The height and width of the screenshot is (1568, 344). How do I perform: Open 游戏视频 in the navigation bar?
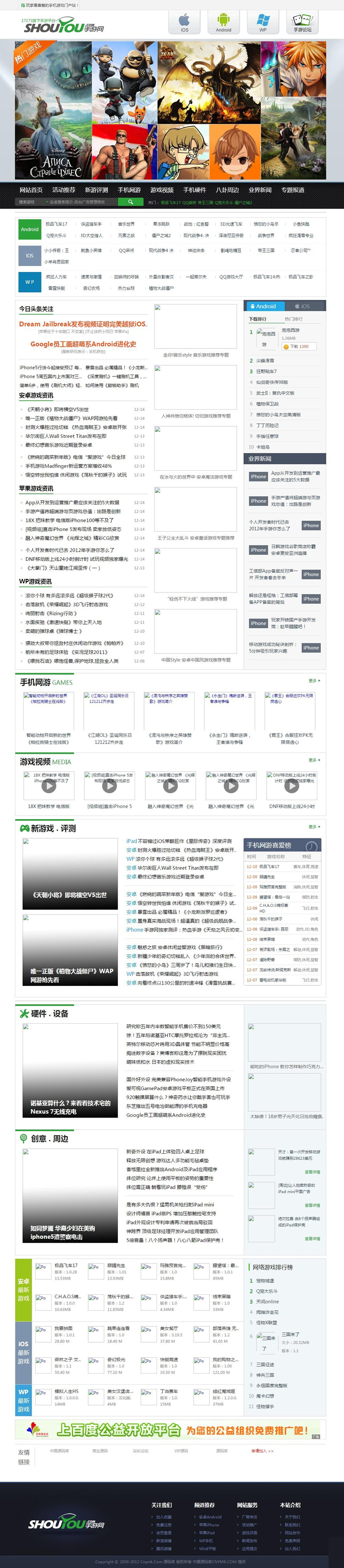coord(162,190)
